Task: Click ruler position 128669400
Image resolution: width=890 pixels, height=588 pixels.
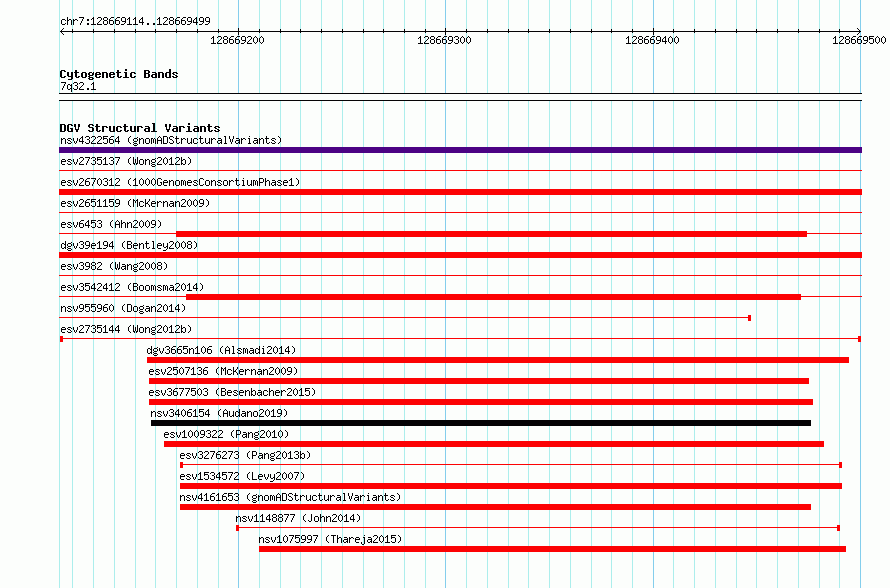Action: pyautogui.click(x=652, y=40)
